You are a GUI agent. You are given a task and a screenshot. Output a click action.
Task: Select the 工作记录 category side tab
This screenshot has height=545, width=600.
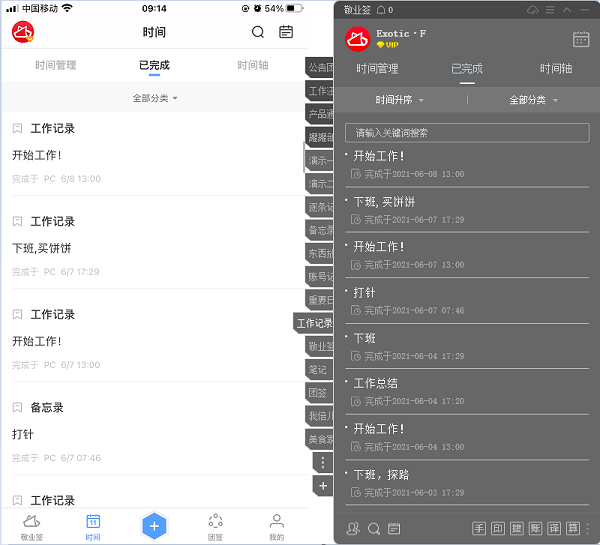tap(314, 323)
